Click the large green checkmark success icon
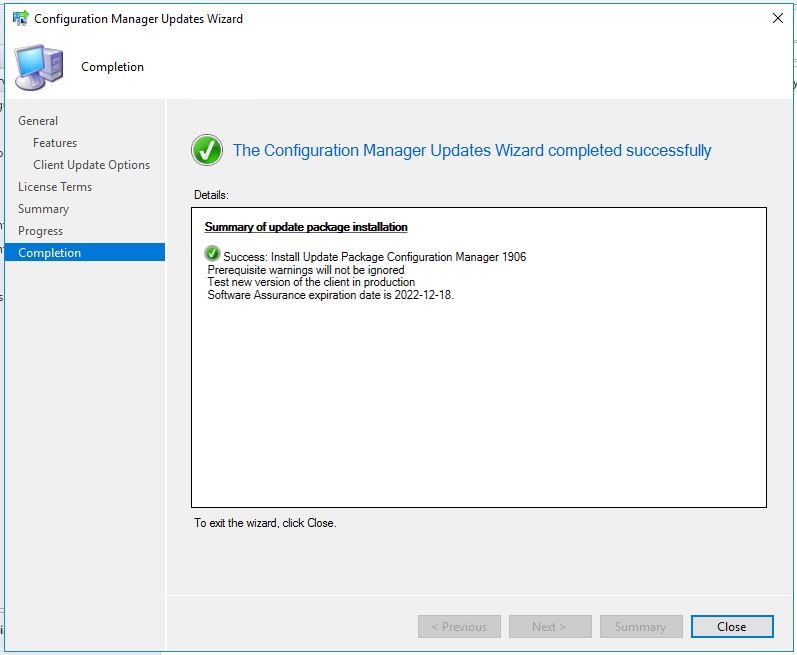797x655 pixels. coord(207,150)
